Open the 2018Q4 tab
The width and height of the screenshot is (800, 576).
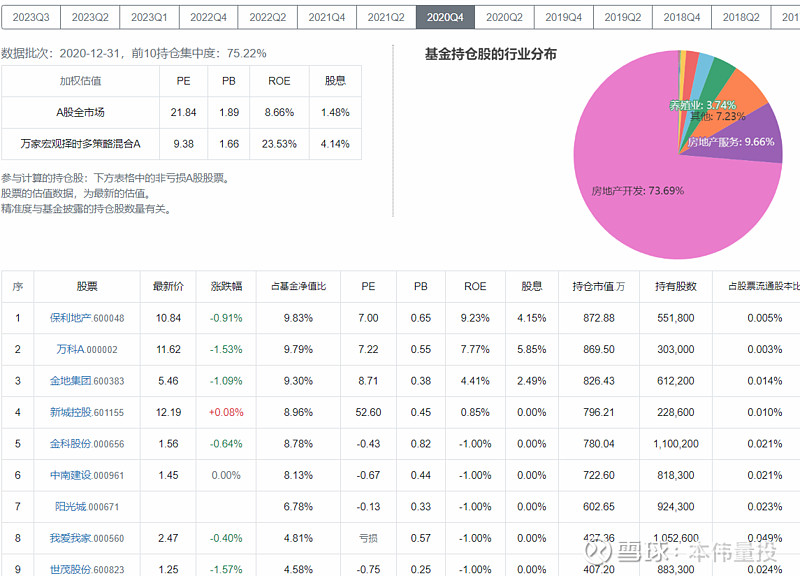click(682, 17)
